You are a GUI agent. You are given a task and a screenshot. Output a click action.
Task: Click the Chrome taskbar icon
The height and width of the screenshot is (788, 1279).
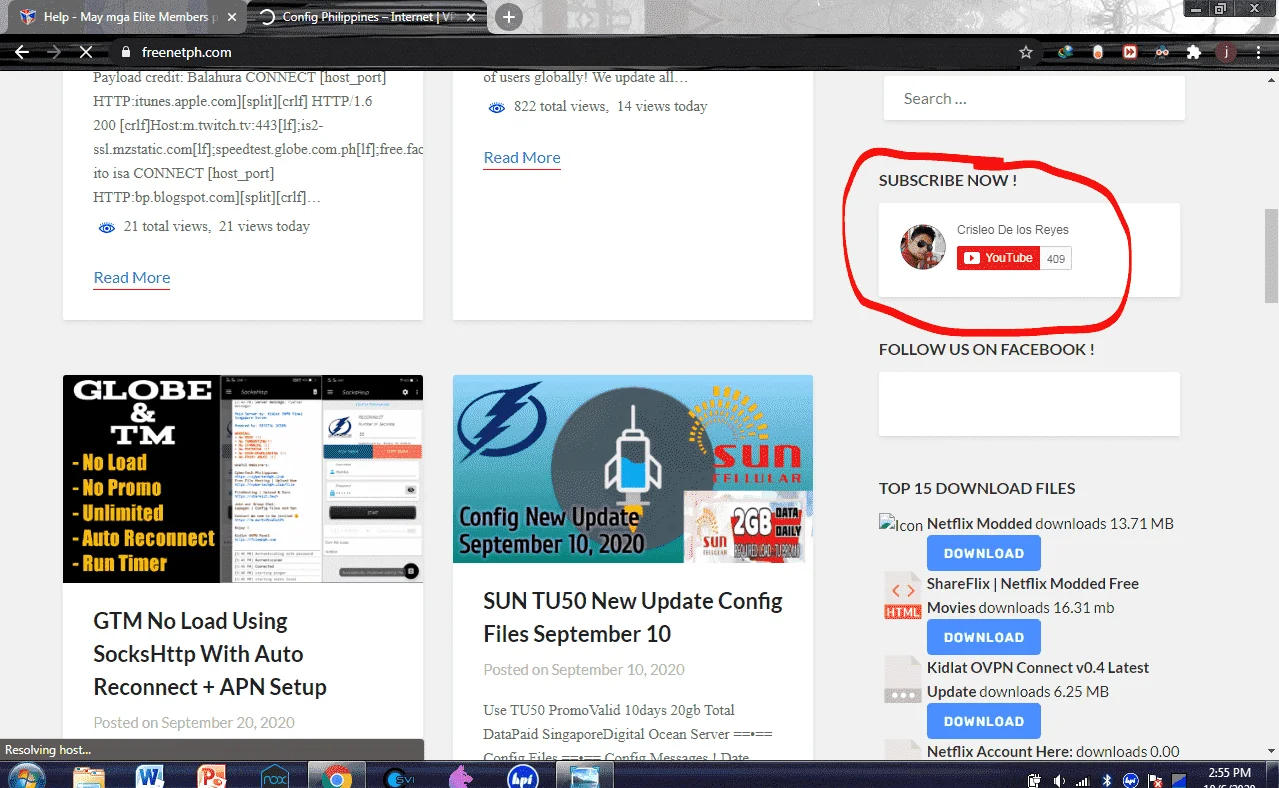coord(337,777)
